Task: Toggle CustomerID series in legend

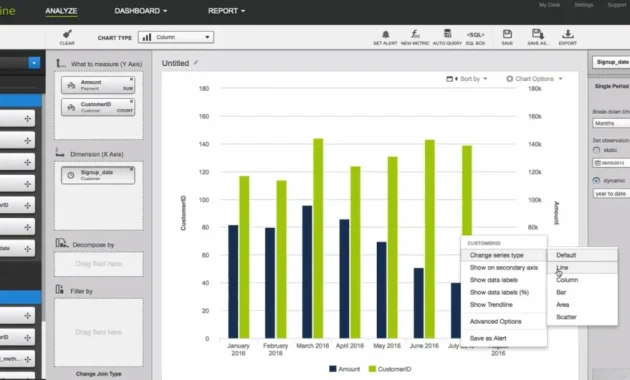Action: 390,369
